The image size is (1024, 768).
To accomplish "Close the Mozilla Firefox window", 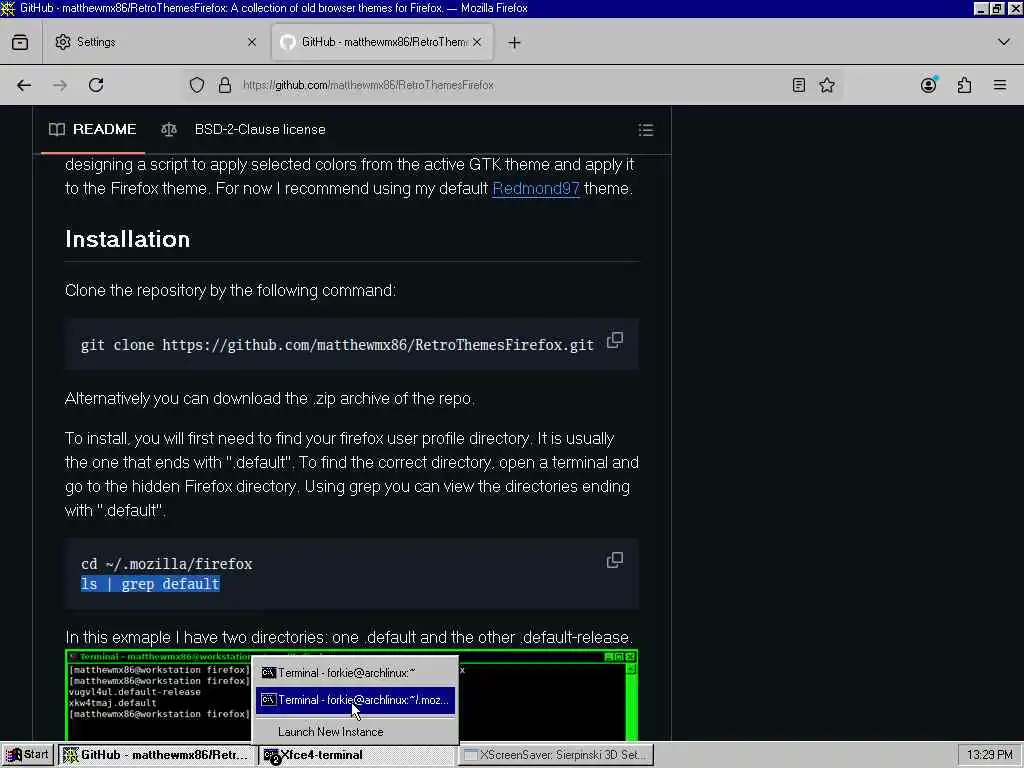I will (x=1014, y=8).
